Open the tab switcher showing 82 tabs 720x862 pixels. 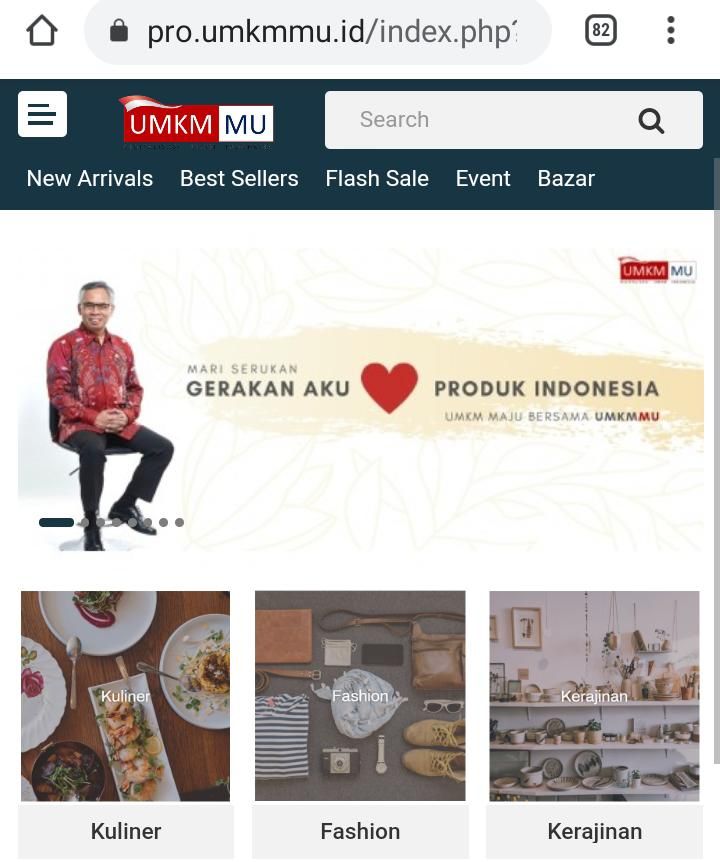601,30
